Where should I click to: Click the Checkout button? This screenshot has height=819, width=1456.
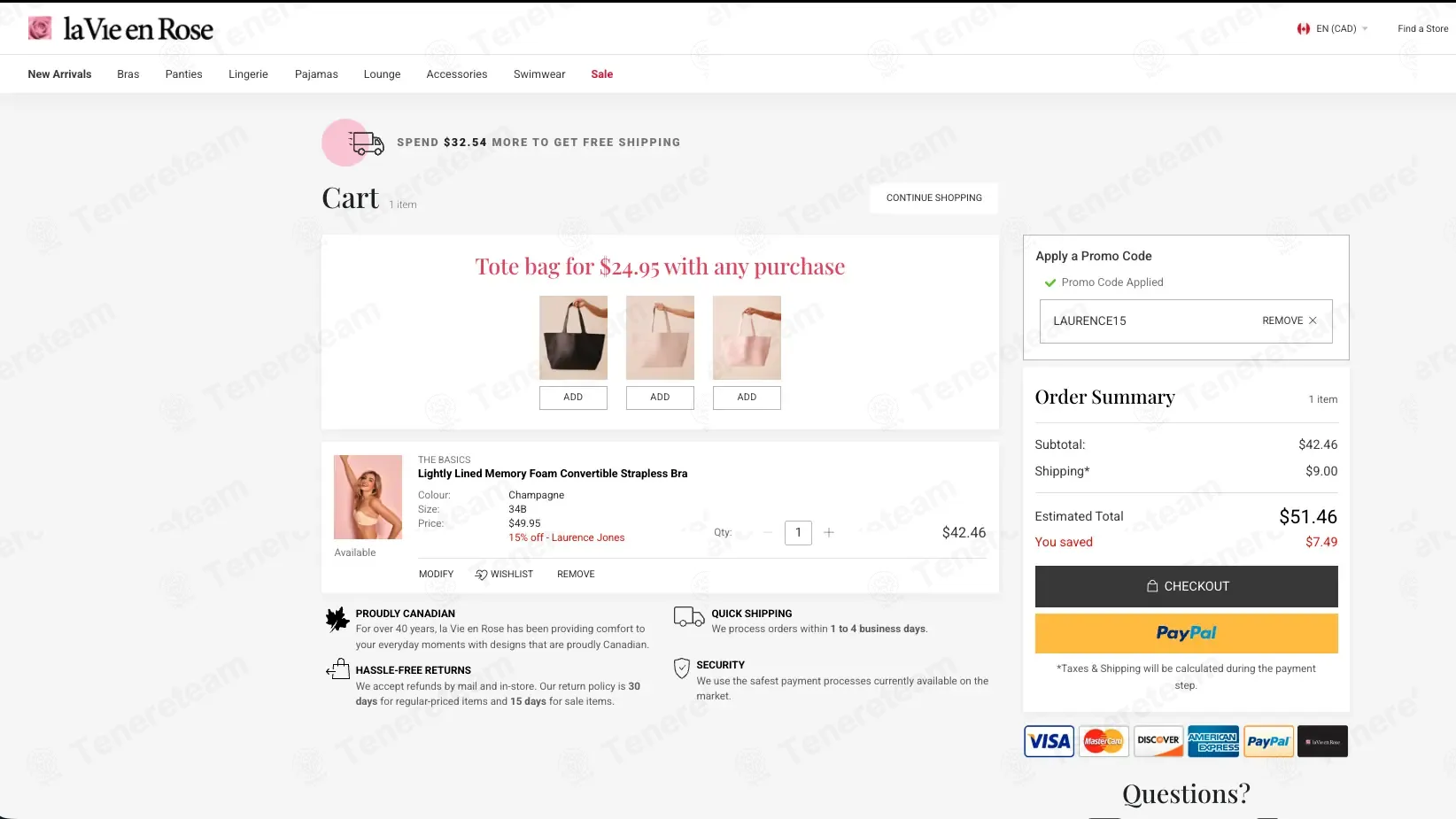[x=1186, y=586]
